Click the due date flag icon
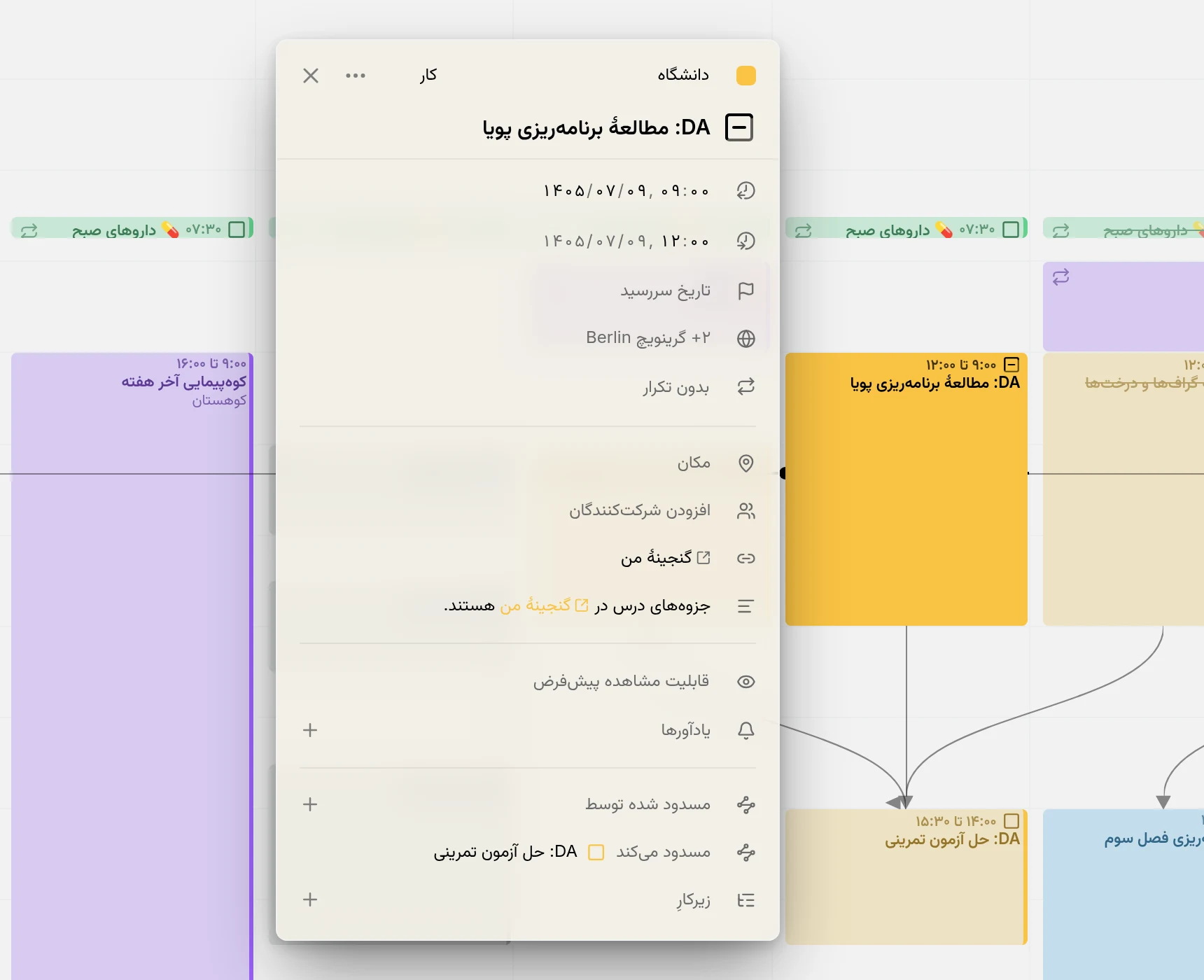This screenshot has width=1204, height=980. (746, 290)
